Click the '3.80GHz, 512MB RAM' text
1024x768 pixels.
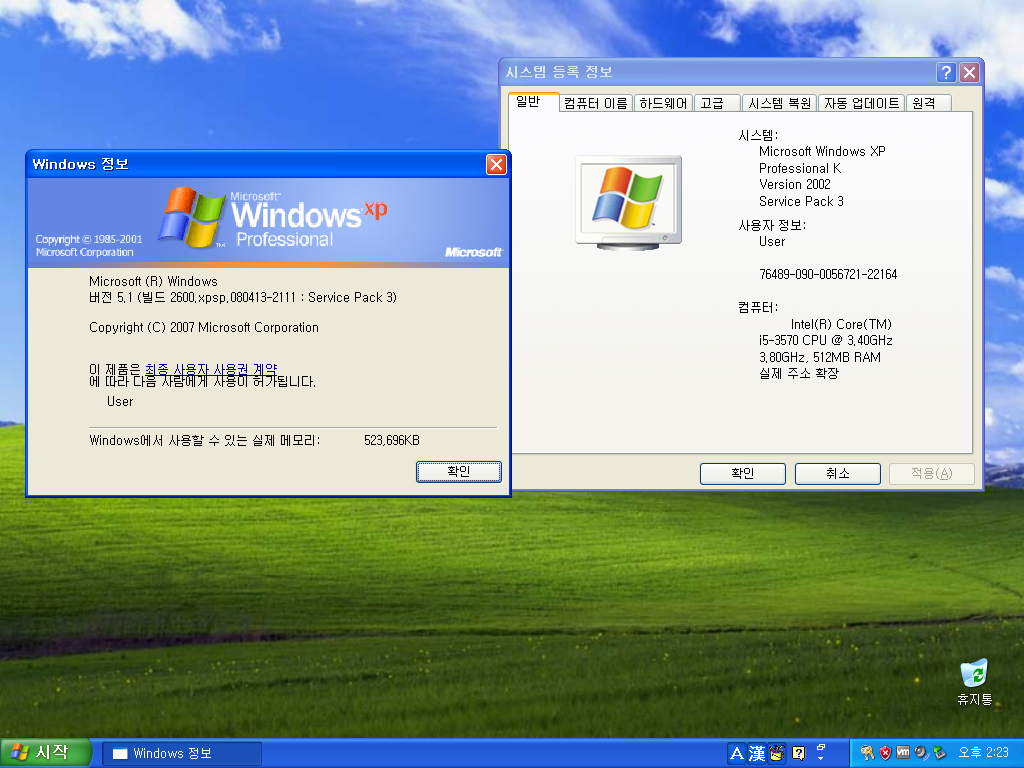coord(820,357)
